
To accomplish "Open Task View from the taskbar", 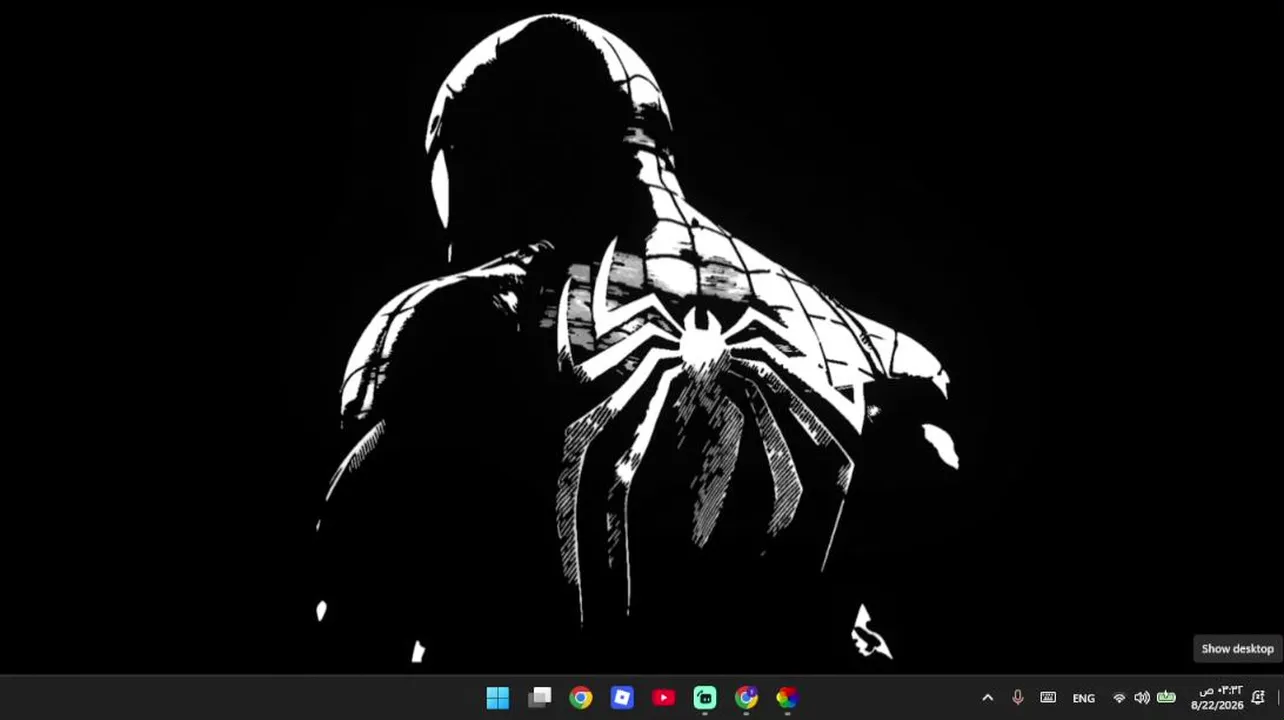I will pyautogui.click(x=540, y=697).
